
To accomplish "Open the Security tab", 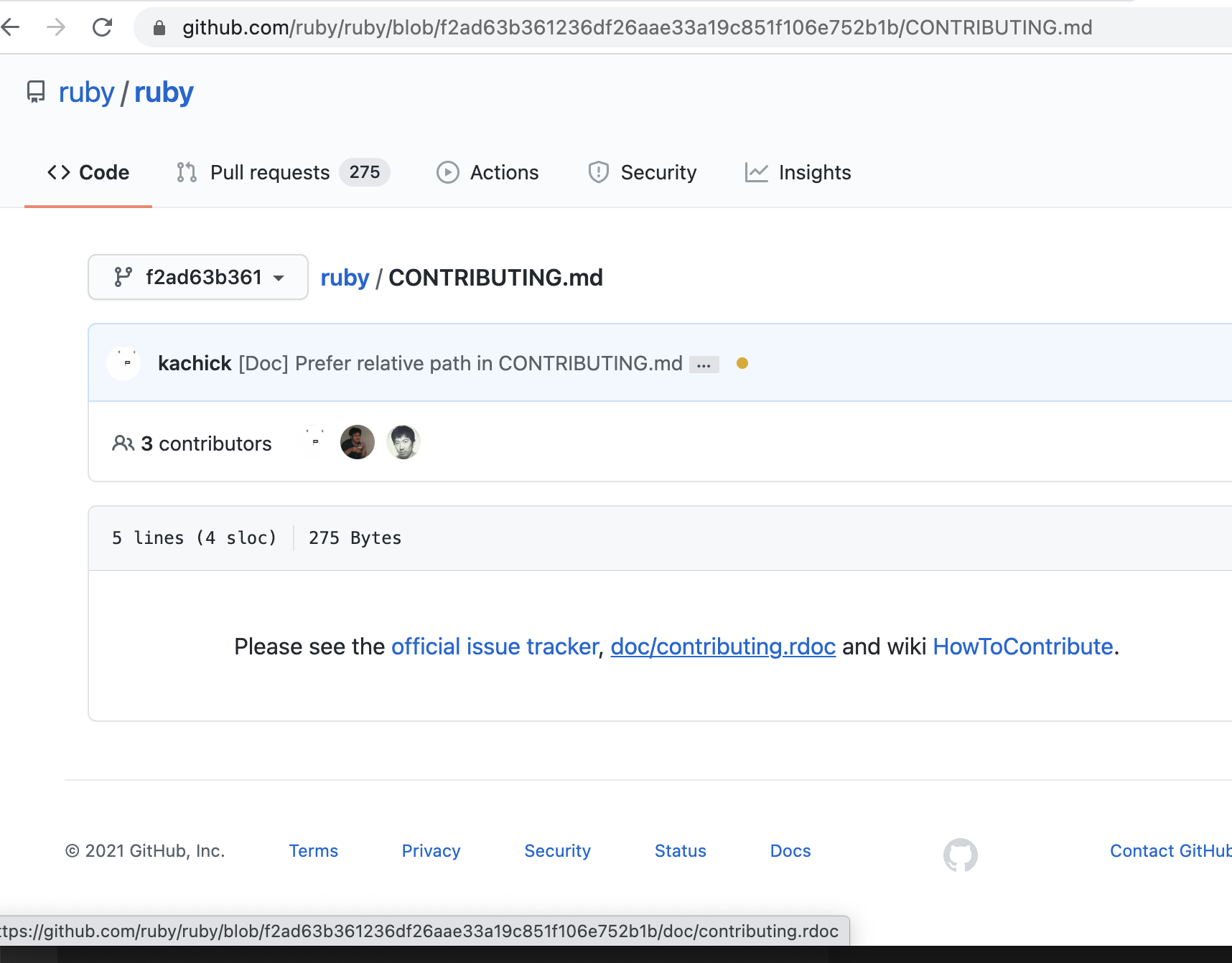I will pyautogui.click(x=643, y=172).
